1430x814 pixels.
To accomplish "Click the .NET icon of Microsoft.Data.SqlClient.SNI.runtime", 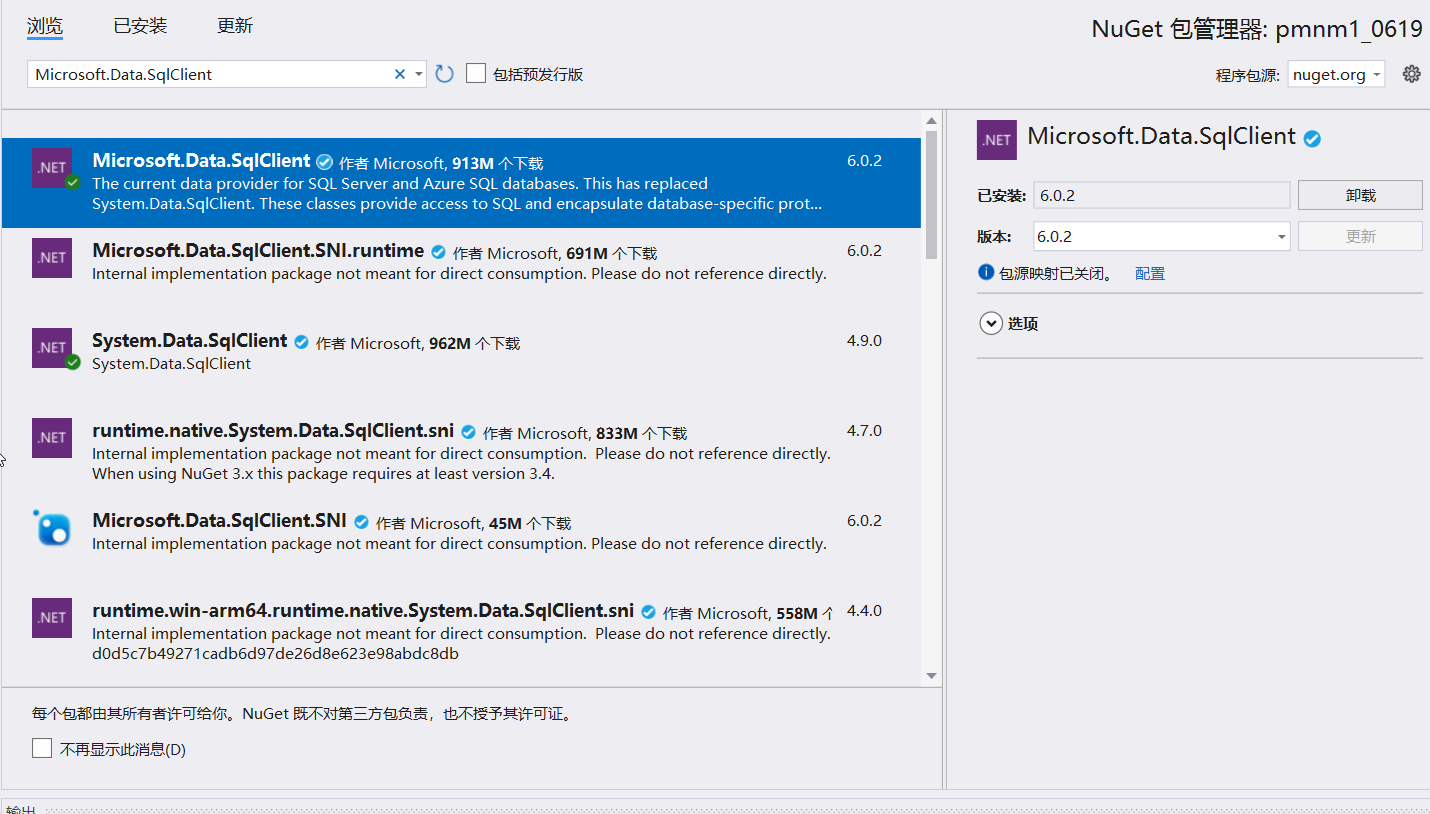I will pos(52,257).
